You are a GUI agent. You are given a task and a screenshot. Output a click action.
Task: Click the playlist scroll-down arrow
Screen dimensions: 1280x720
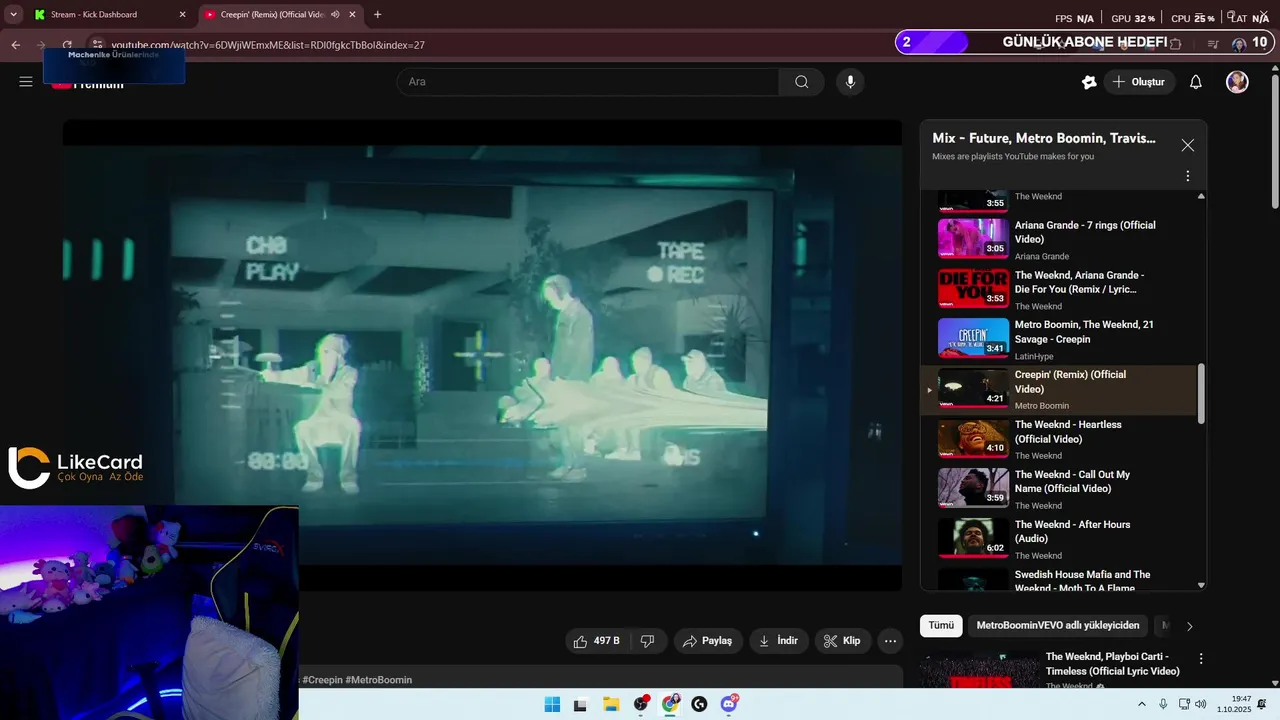pyautogui.click(x=1201, y=585)
